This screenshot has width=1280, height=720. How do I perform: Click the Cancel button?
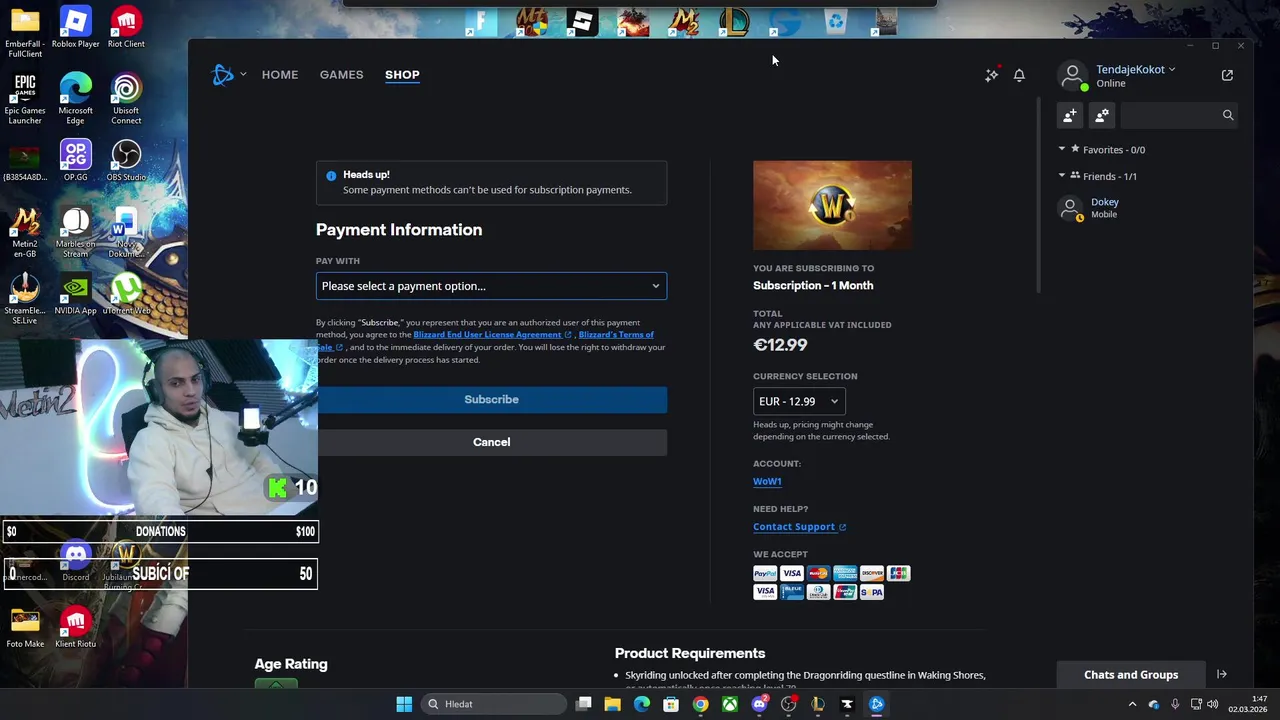click(491, 442)
